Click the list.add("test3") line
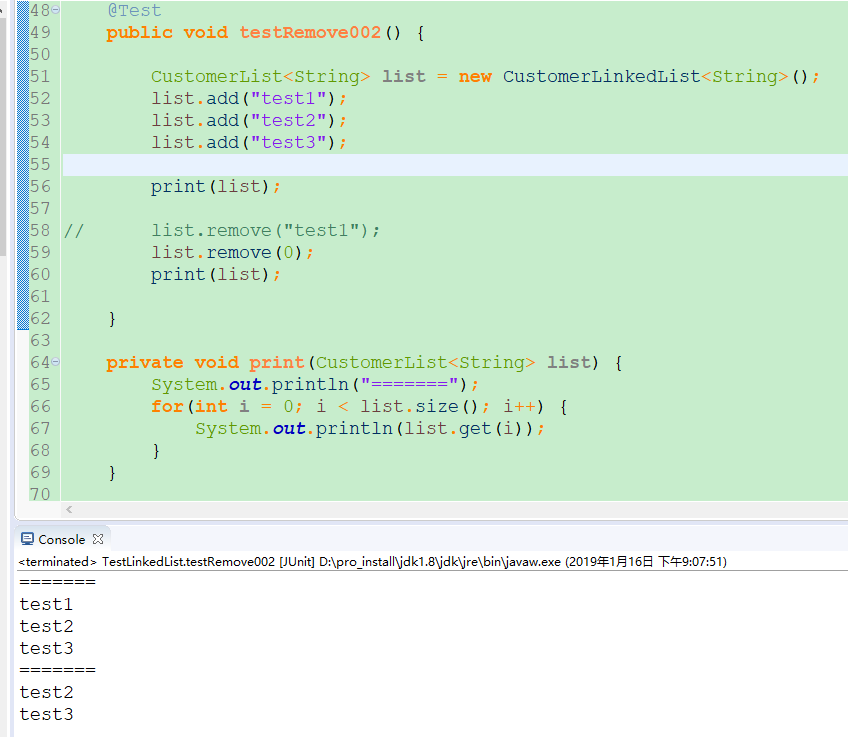 pos(249,143)
